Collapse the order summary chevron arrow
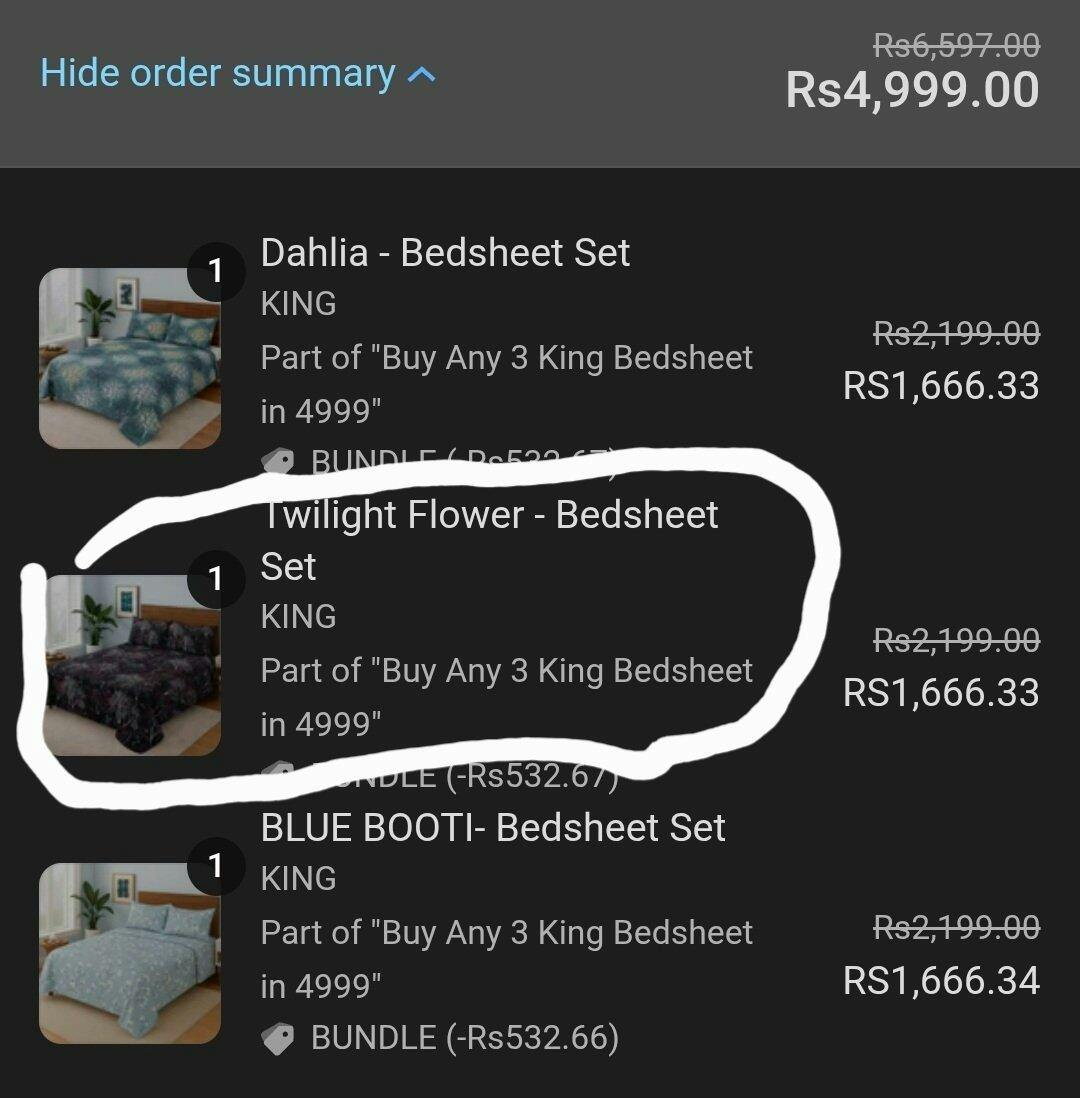Image resolution: width=1080 pixels, height=1098 pixels. coord(422,75)
